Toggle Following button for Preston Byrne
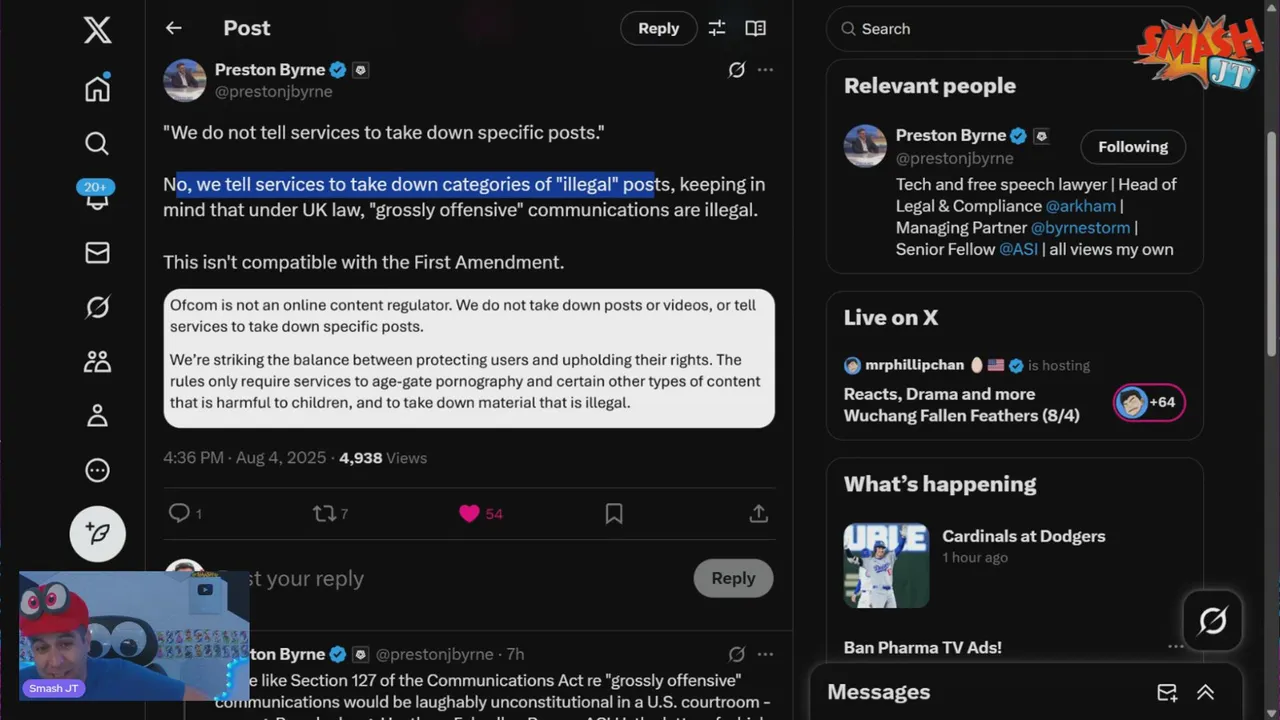 click(1133, 147)
